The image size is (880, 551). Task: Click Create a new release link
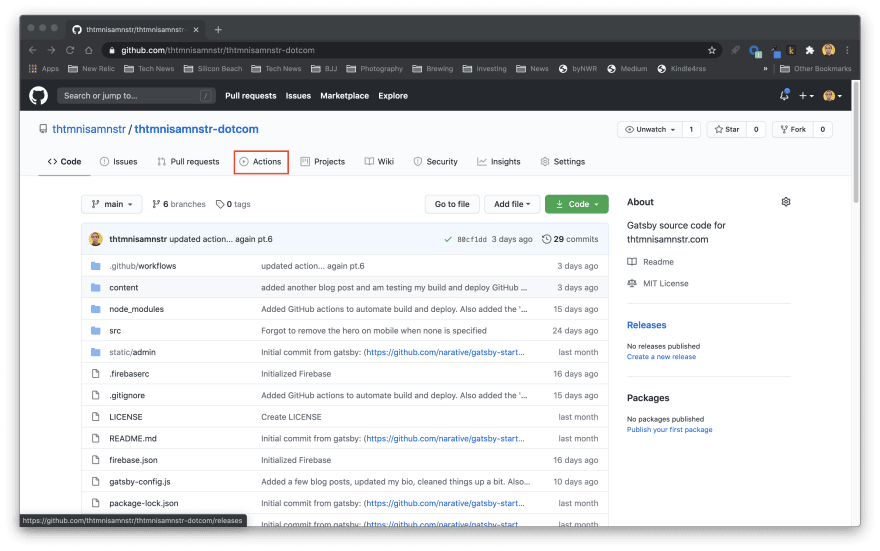[661, 357]
